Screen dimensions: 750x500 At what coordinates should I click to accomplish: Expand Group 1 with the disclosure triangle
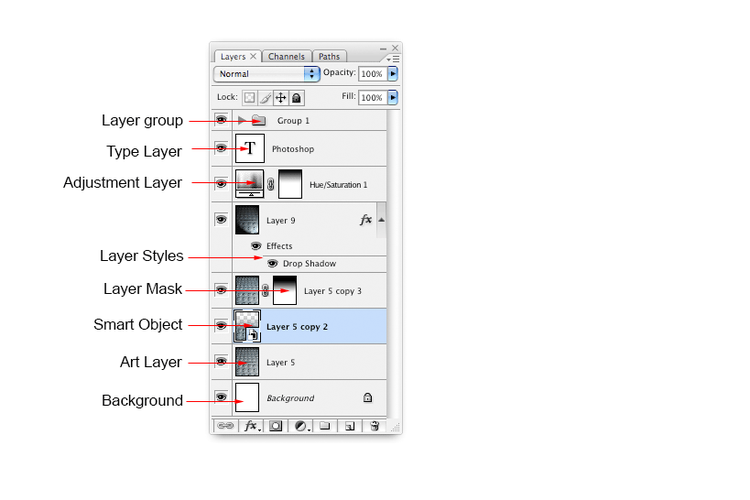click(242, 120)
